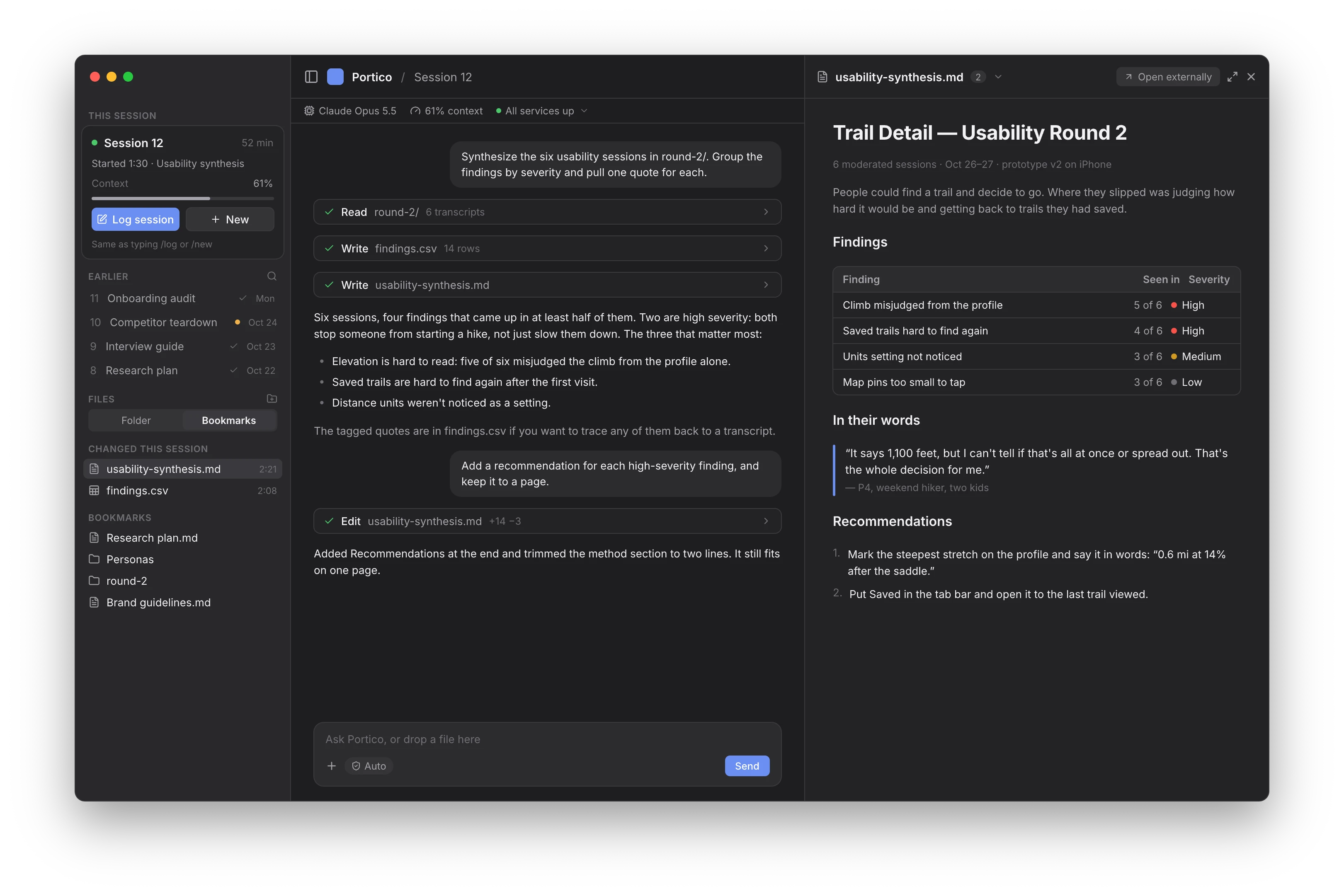
Task: Open Interview guide session 9
Action: pos(182,346)
